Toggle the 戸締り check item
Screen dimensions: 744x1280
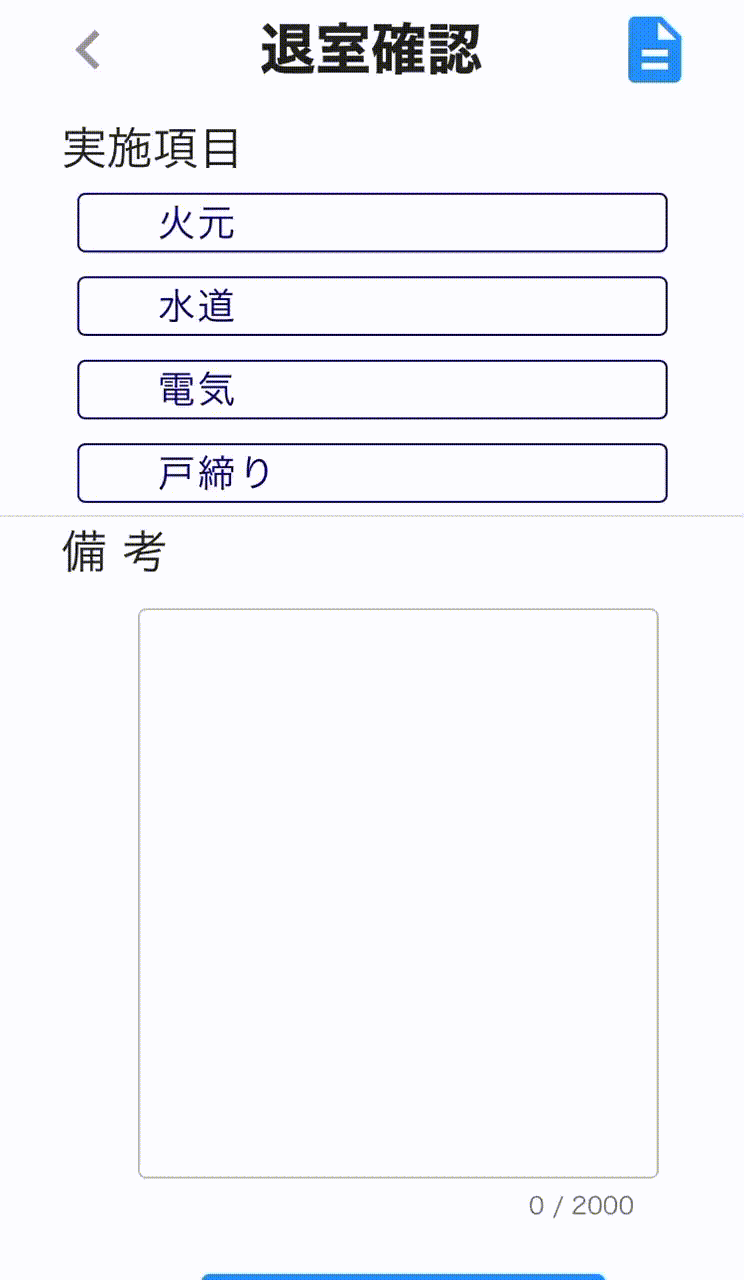tap(372, 473)
